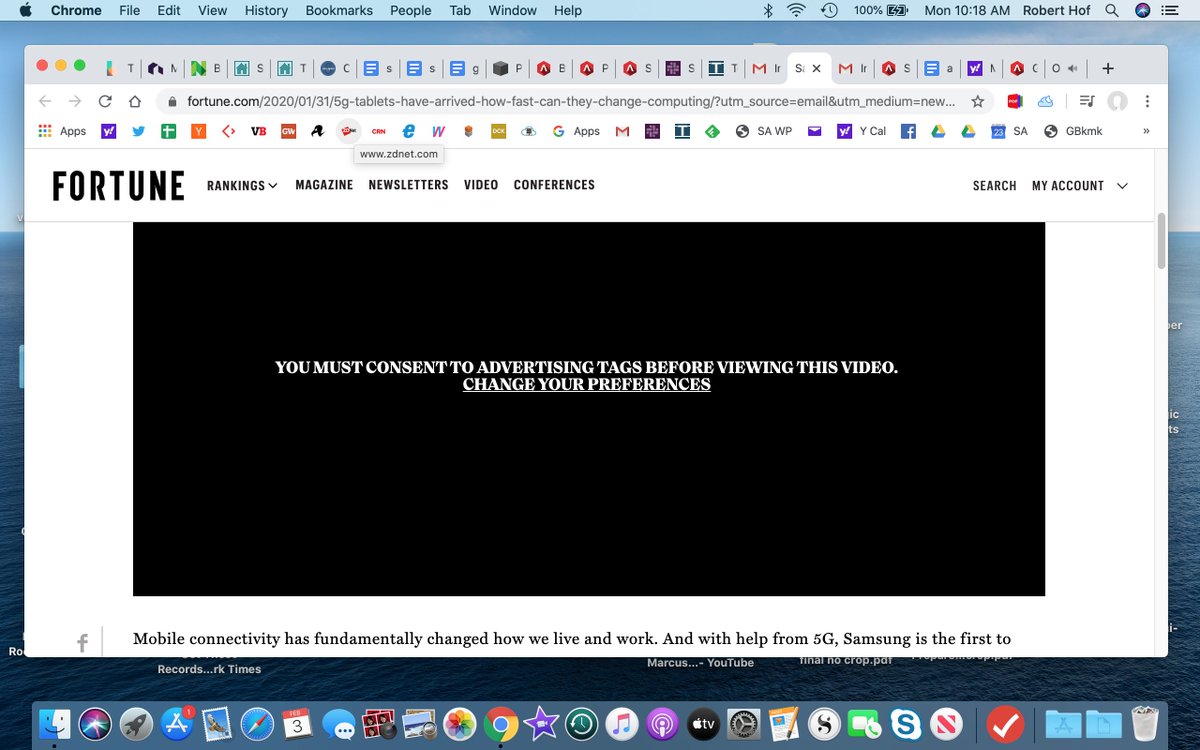Open the Trash in the Dock

1144,723
